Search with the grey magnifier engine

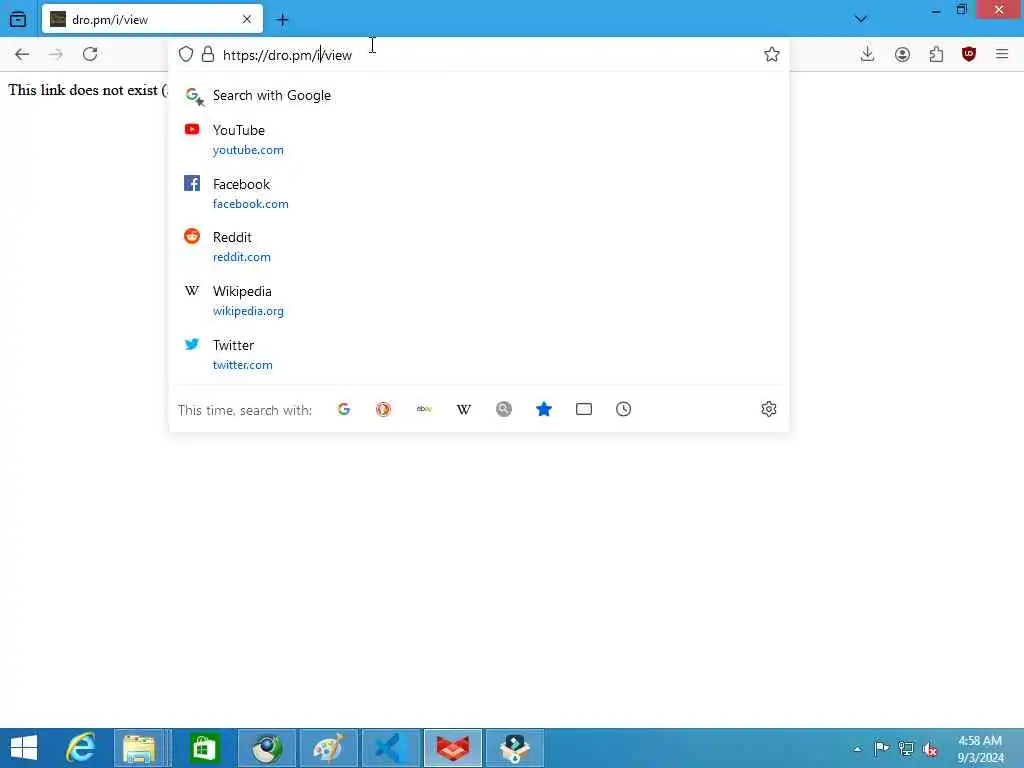click(x=504, y=409)
